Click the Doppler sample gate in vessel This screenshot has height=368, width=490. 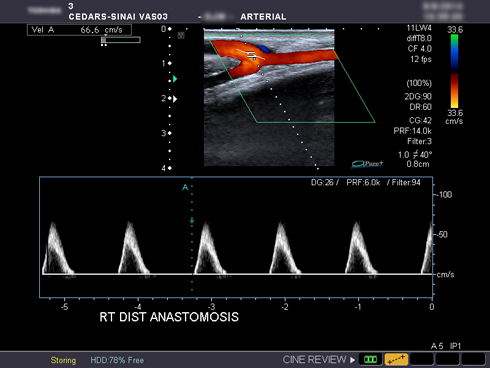click(x=251, y=54)
